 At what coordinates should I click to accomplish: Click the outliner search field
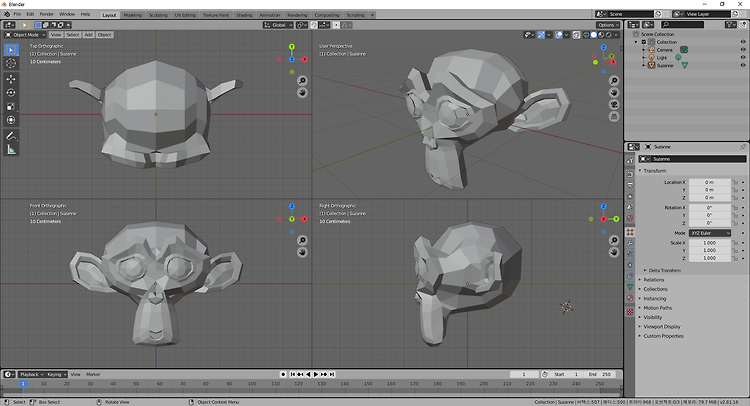pyautogui.click(x=683, y=24)
